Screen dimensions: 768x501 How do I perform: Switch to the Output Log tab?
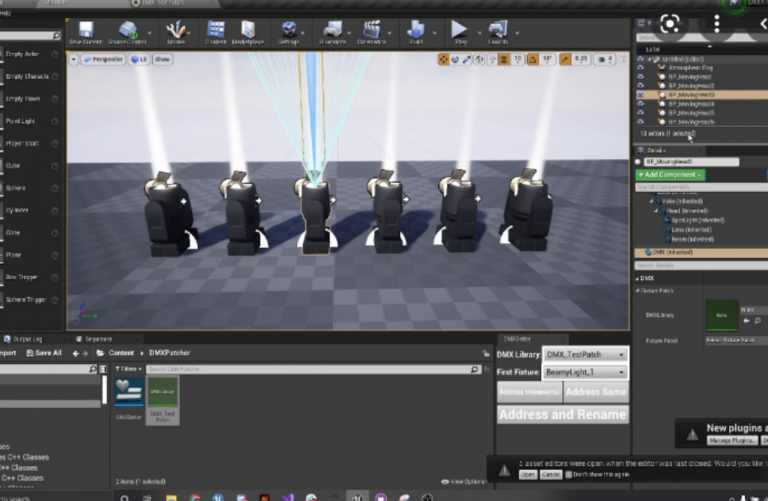click(24, 339)
